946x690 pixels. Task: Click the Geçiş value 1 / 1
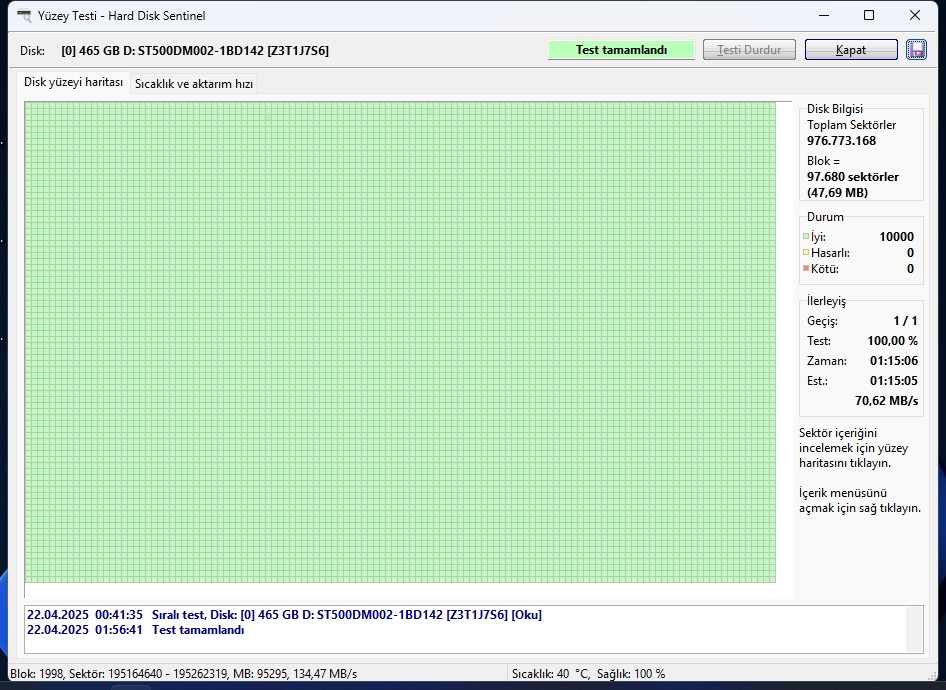pyautogui.click(x=905, y=321)
